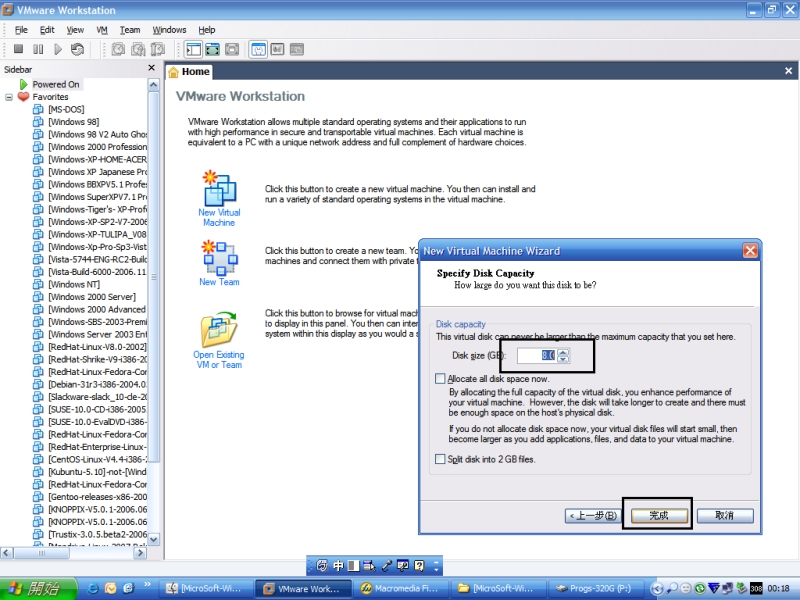The height and width of the screenshot is (600, 800).
Task: Enable Allocate all disk space now checkbox
Action: tap(440, 379)
